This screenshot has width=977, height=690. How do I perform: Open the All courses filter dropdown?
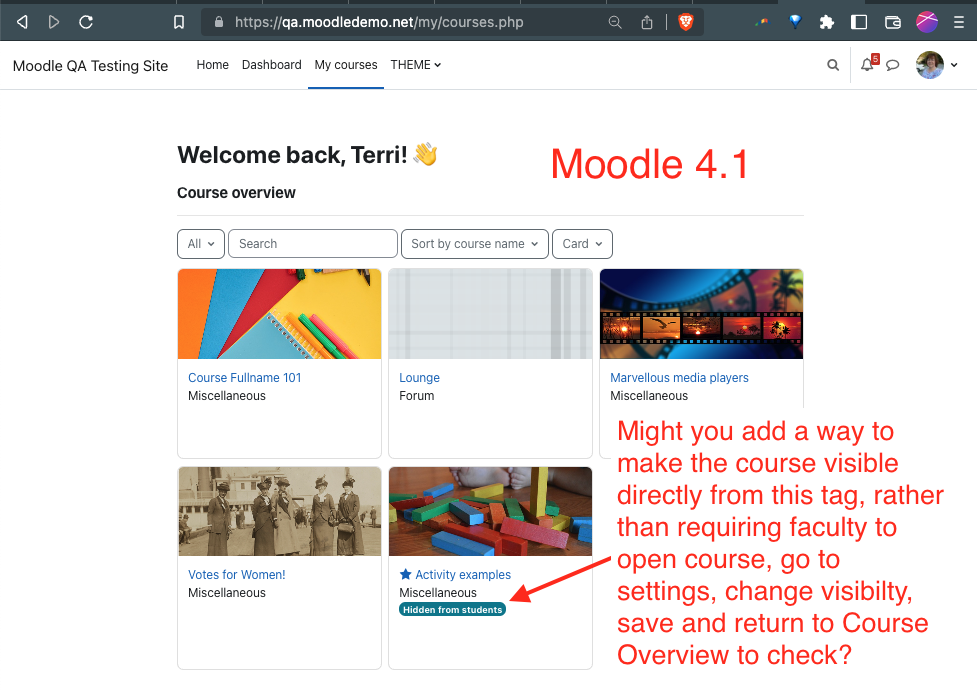point(201,244)
